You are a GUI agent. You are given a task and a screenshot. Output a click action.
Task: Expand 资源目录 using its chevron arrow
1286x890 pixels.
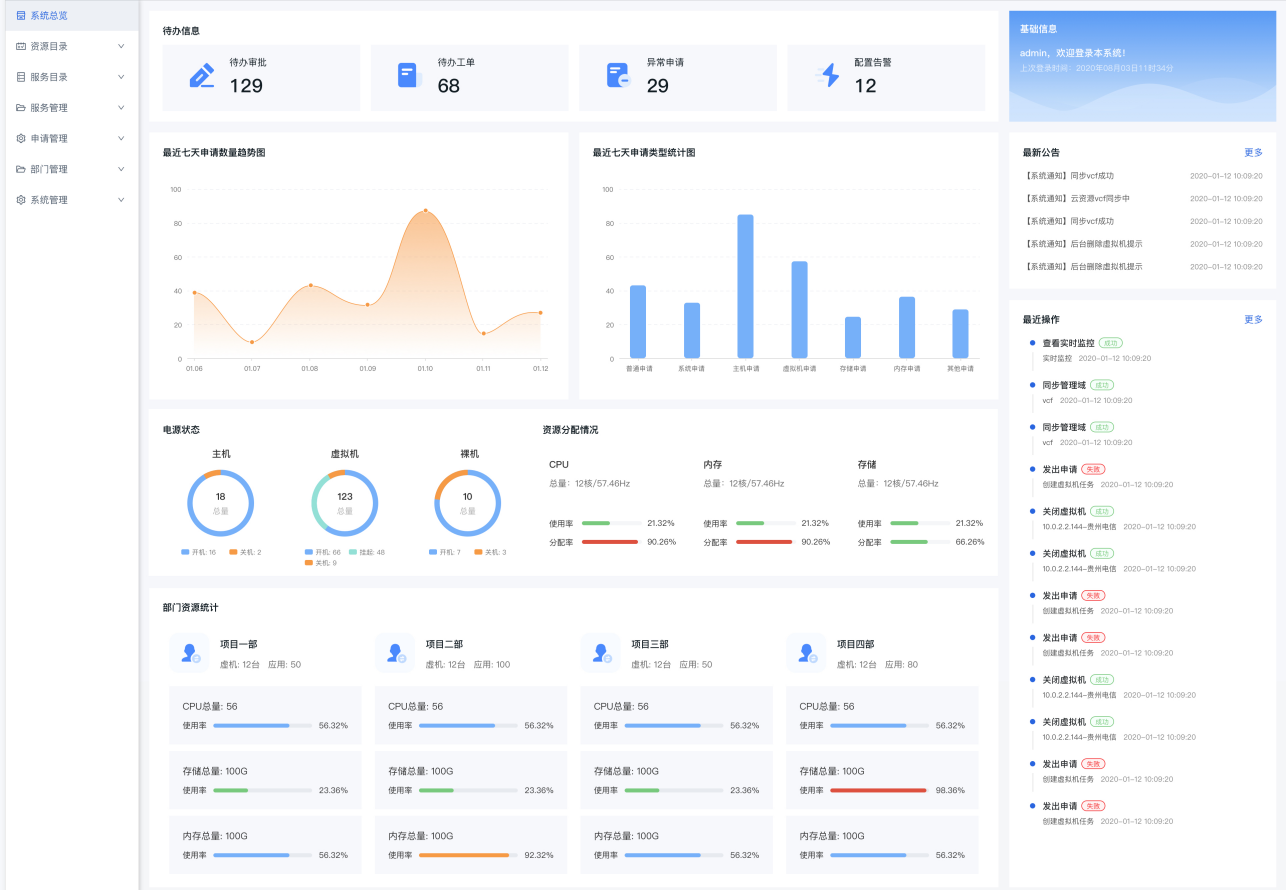coord(121,46)
